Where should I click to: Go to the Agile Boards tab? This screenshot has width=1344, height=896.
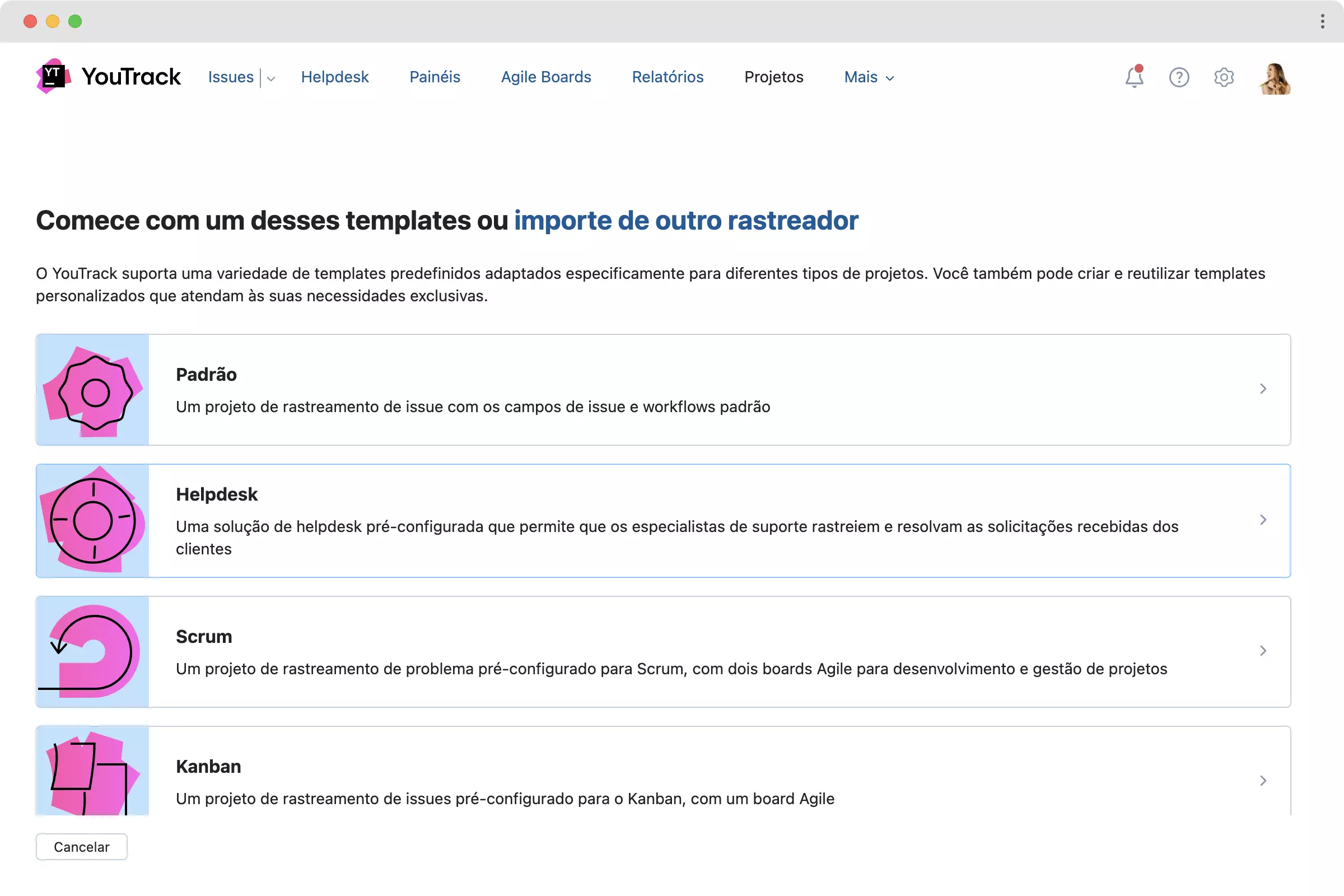tap(545, 77)
